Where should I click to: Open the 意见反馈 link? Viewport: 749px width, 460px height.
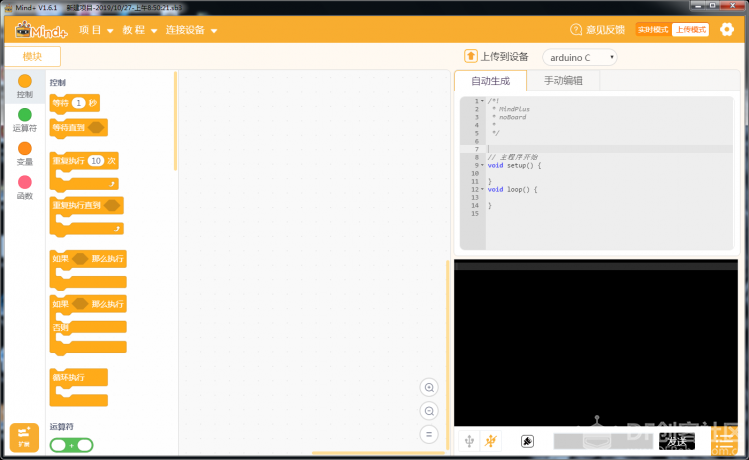pos(605,30)
